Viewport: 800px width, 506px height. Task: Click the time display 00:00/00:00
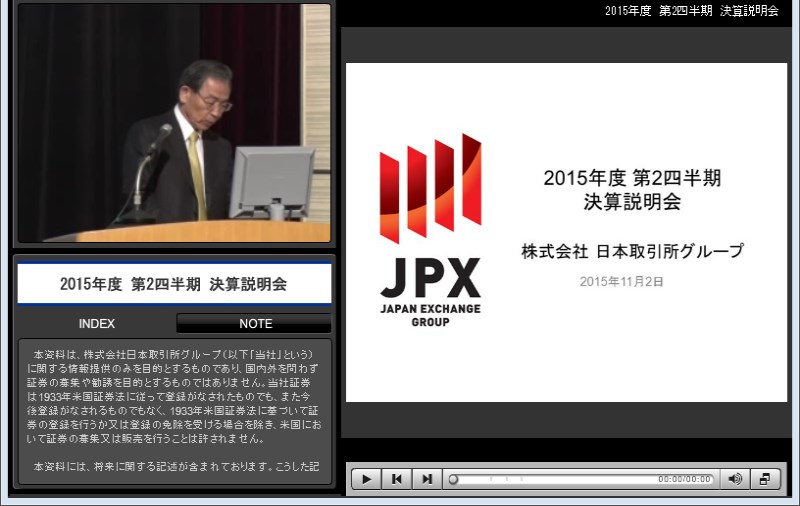pos(684,479)
